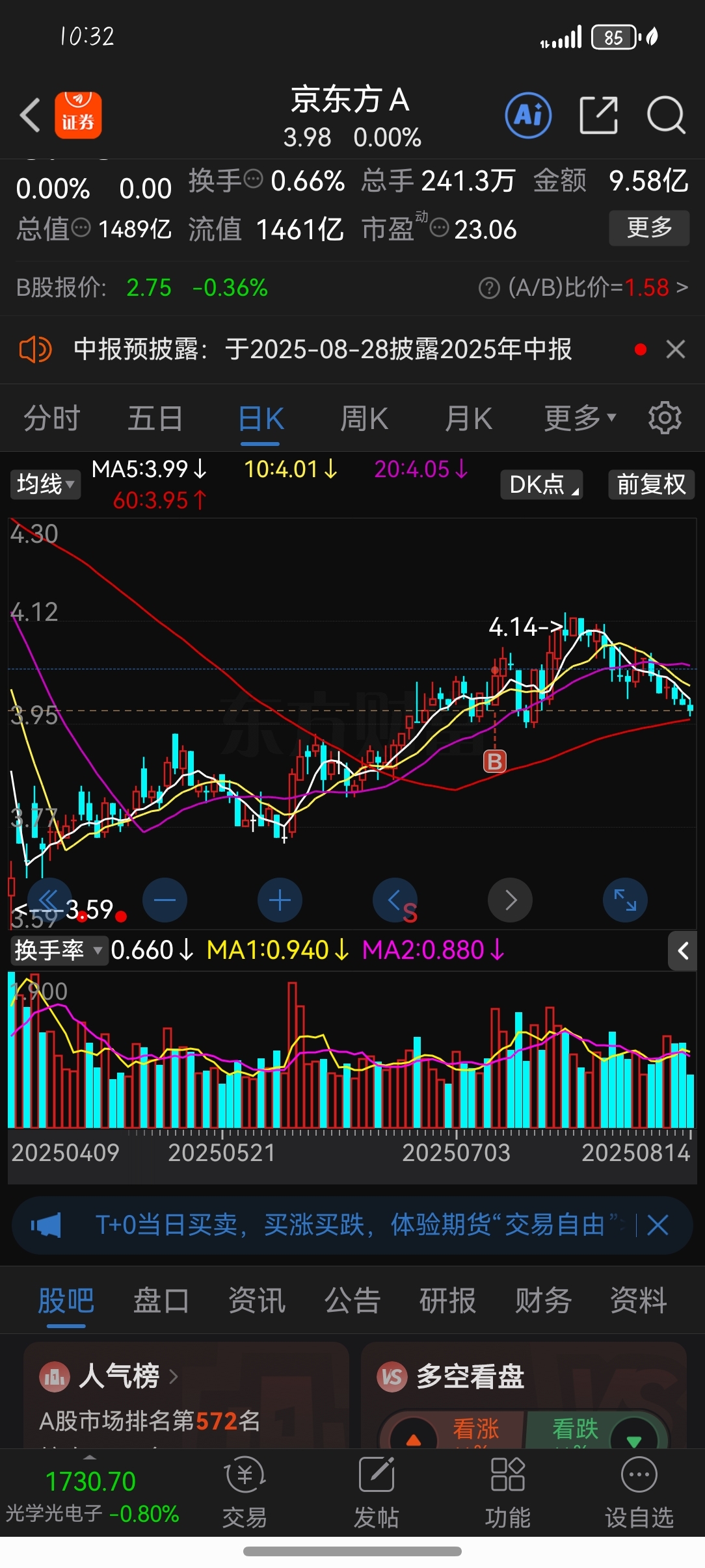
Task: Tap the 人气榜 ranking icon
Action: pyautogui.click(x=55, y=1376)
